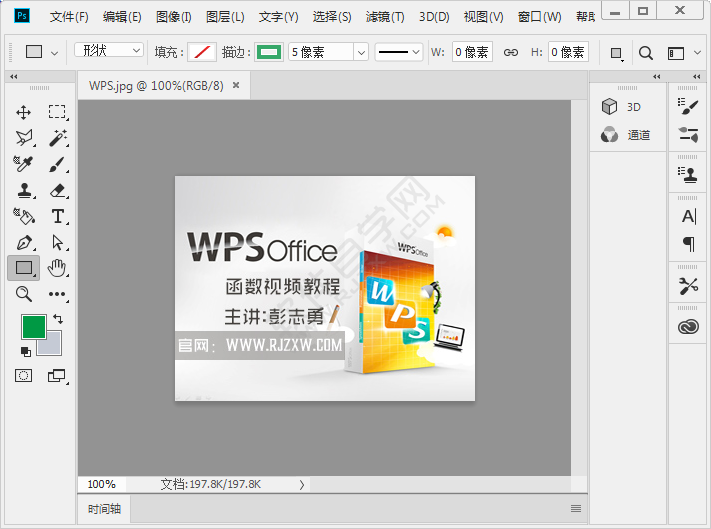Open the Brush Settings panel icon

click(688, 107)
